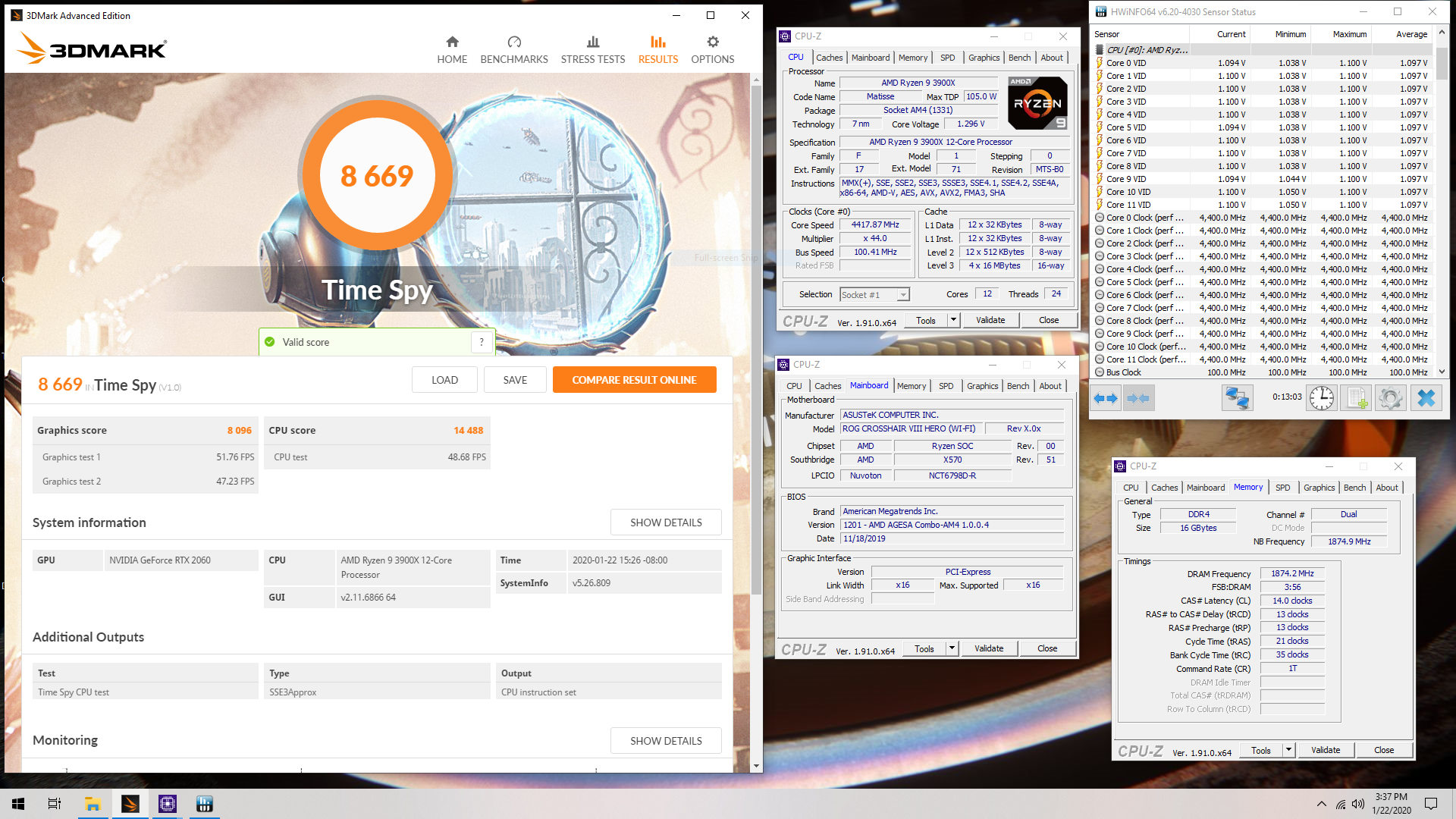Open the Options gear icon in 3DMark
The image size is (1456, 819).
pyautogui.click(x=712, y=42)
